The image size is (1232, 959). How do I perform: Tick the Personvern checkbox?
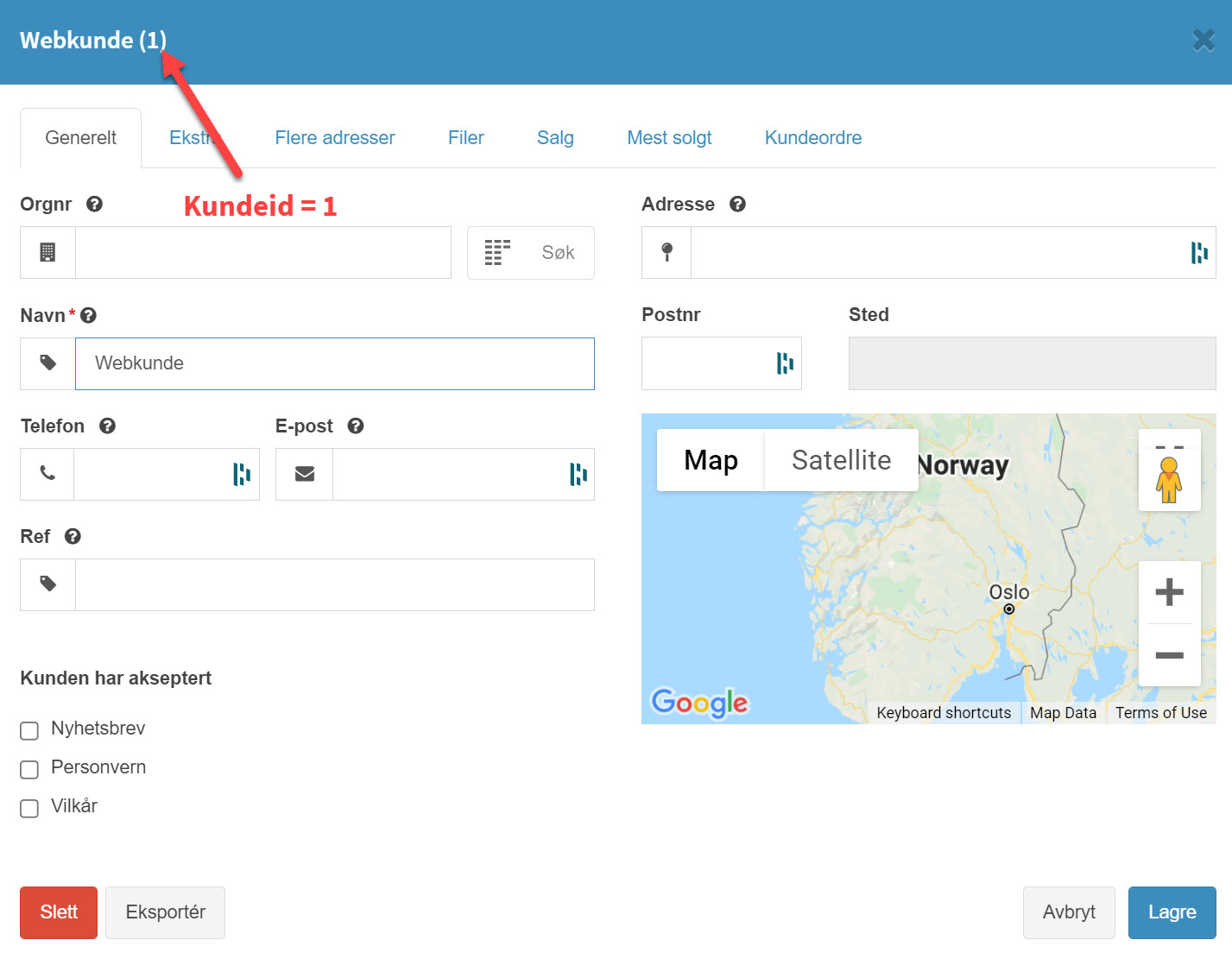click(29, 770)
